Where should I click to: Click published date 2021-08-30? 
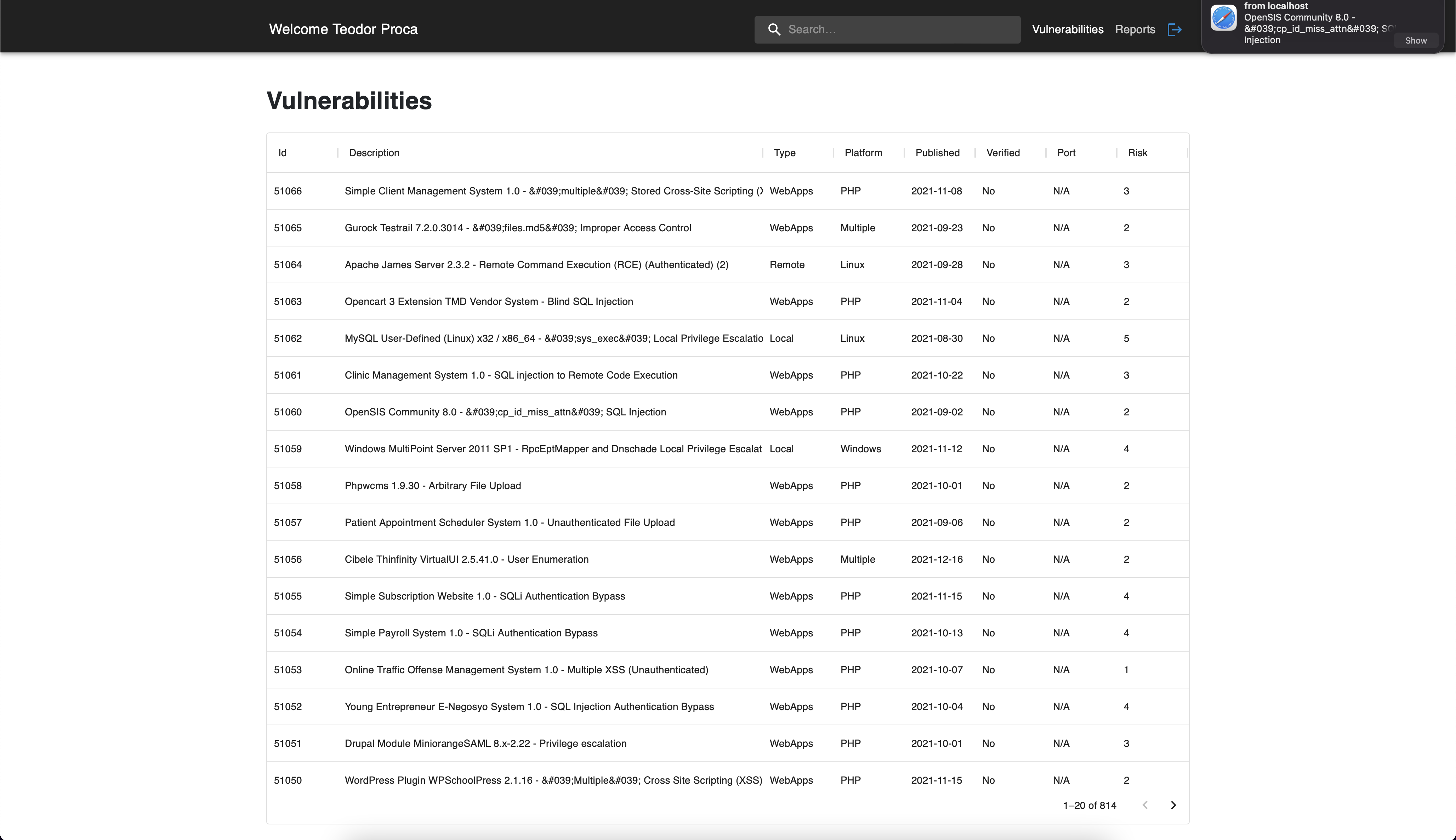(x=937, y=339)
